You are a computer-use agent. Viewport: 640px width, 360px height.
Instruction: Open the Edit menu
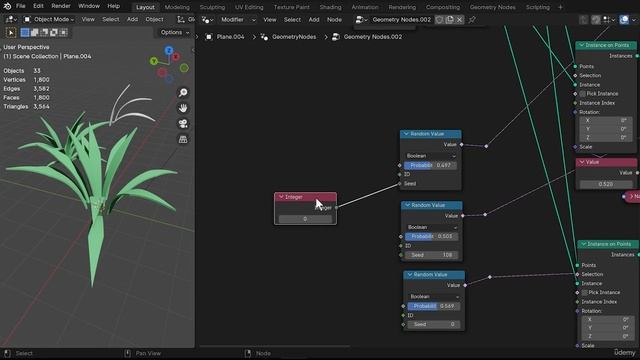tap(38, 6)
